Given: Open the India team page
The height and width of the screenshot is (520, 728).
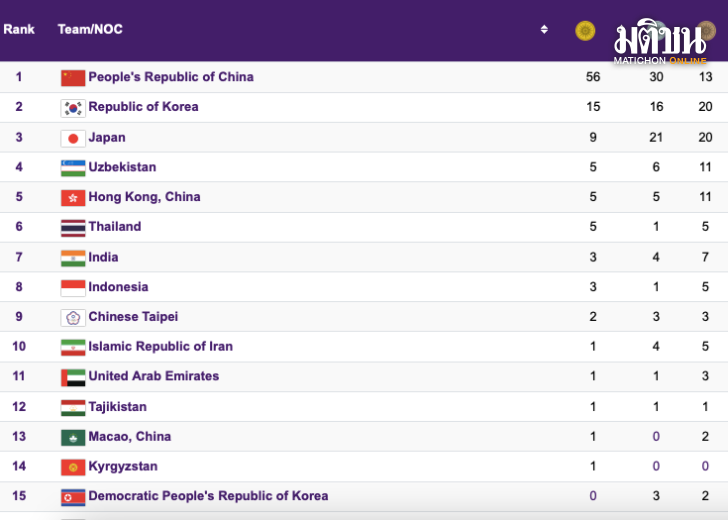Looking at the screenshot, I should coord(103,257).
